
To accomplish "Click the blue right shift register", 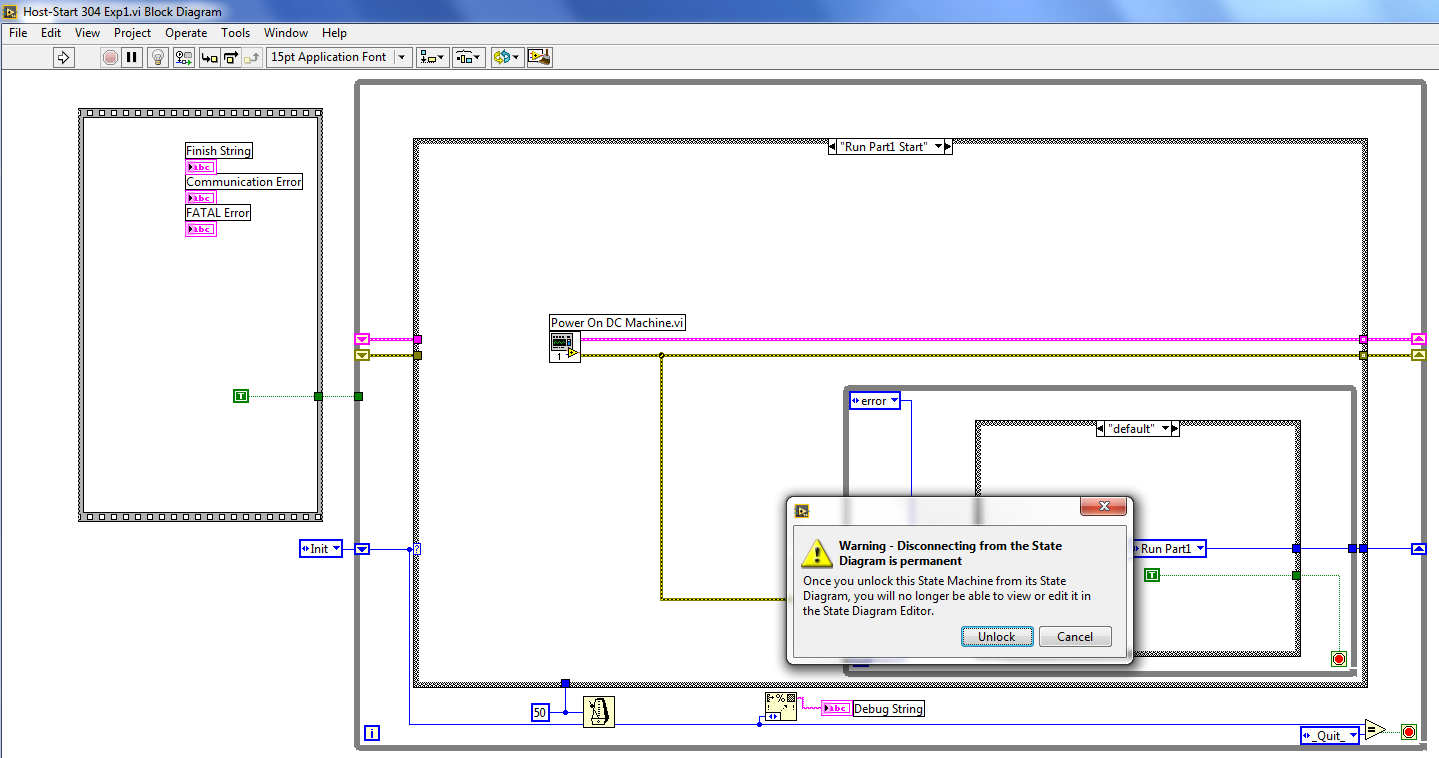I will click(1418, 548).
